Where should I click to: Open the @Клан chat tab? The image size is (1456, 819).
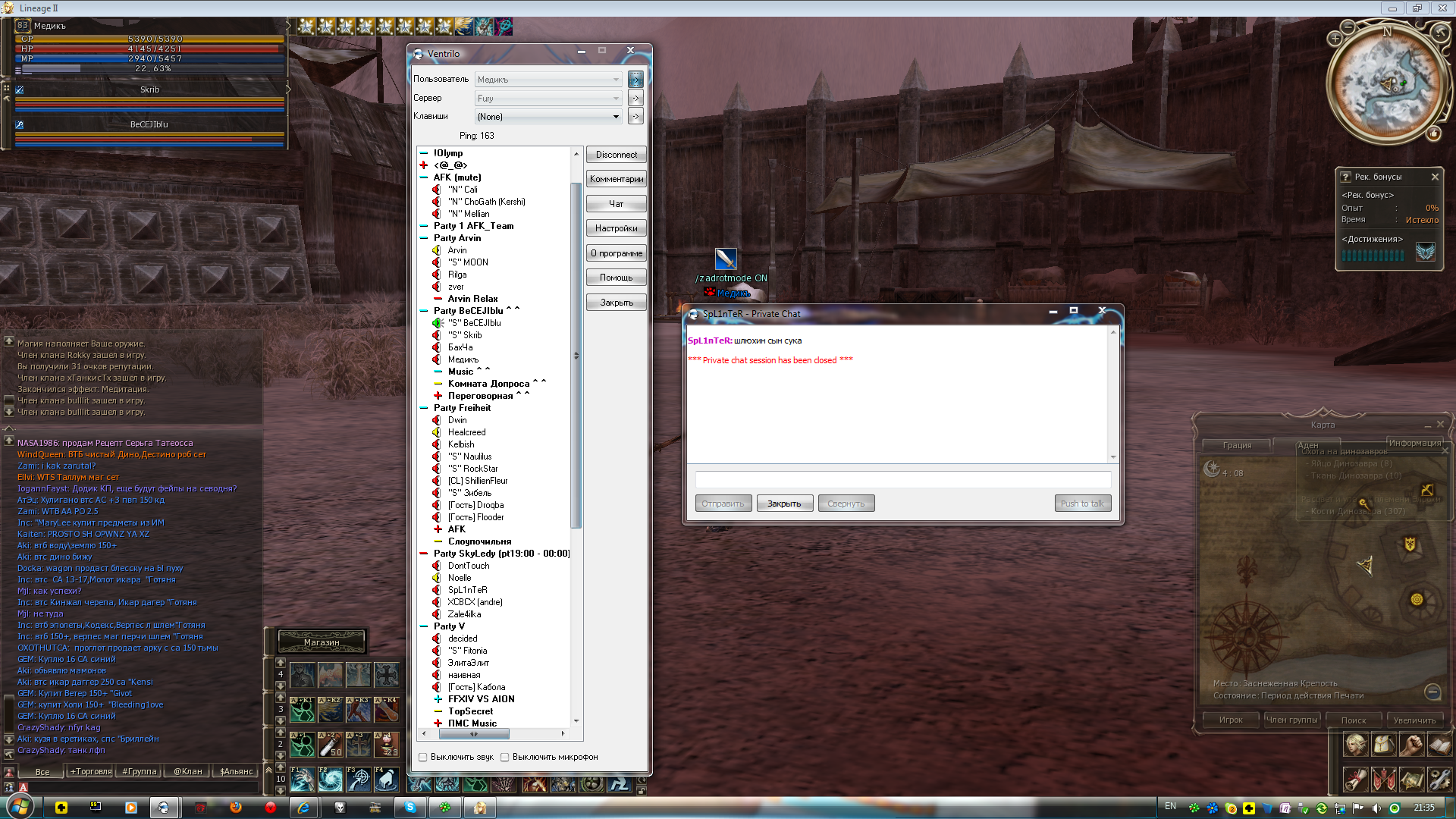(x=187, y=771)
